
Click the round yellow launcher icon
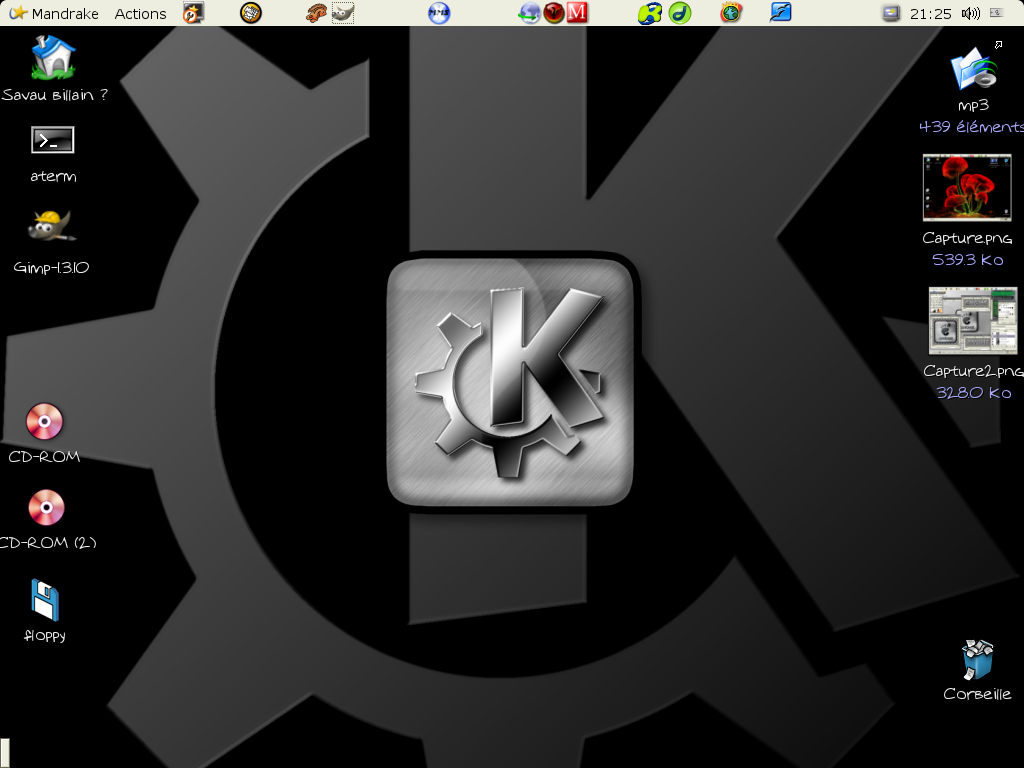click(251, 12)
